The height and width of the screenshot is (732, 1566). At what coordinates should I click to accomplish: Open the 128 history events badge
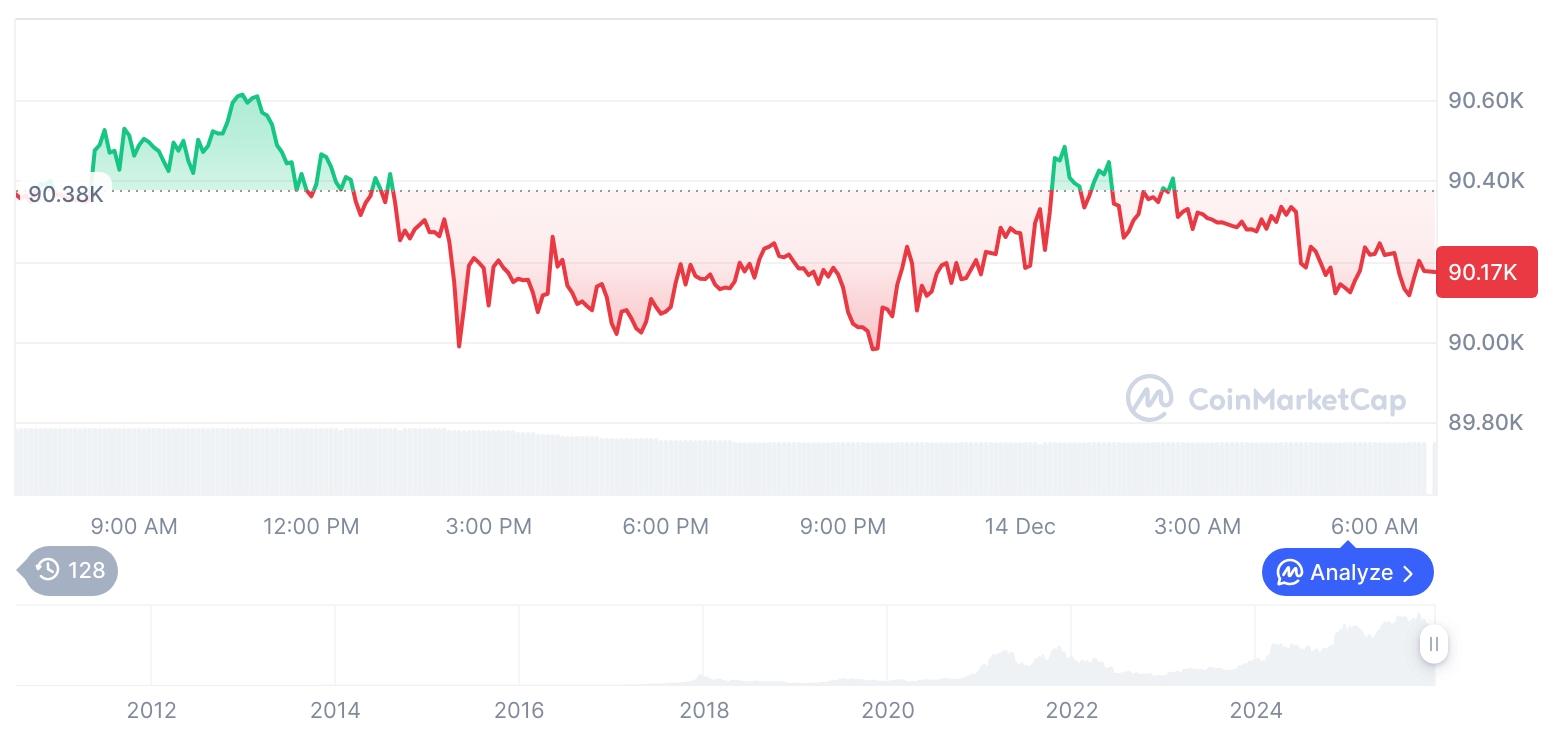coord(70,571)
